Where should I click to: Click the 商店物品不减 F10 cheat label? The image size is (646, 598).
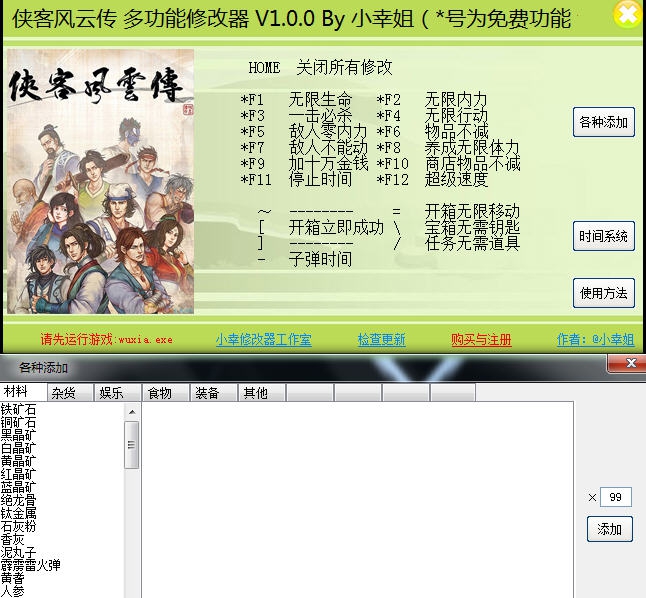pos(472,164)
